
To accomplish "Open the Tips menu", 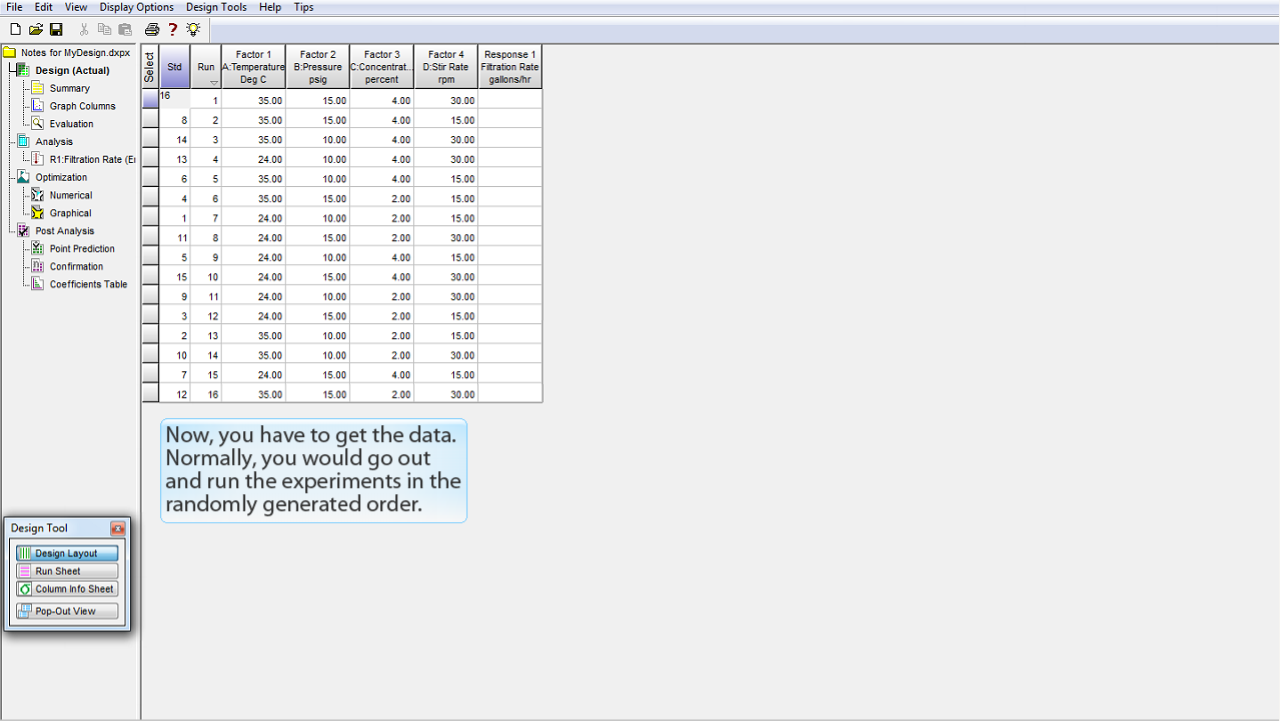I will click(303, 7).
